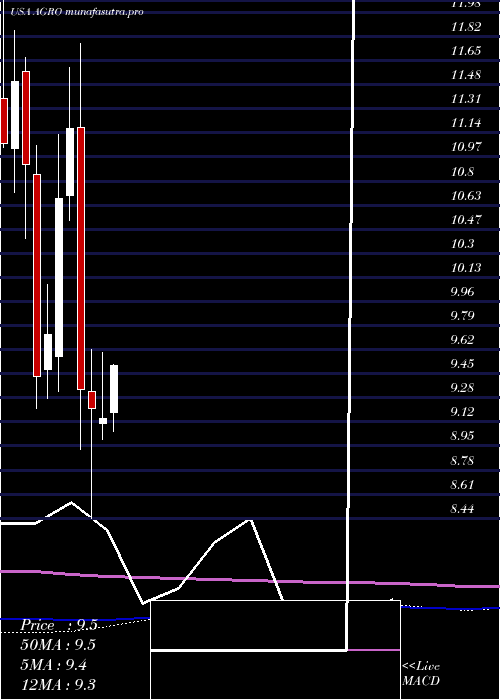
Task: Click the '<<Live MACD' label
Action: tap(421, 673)
